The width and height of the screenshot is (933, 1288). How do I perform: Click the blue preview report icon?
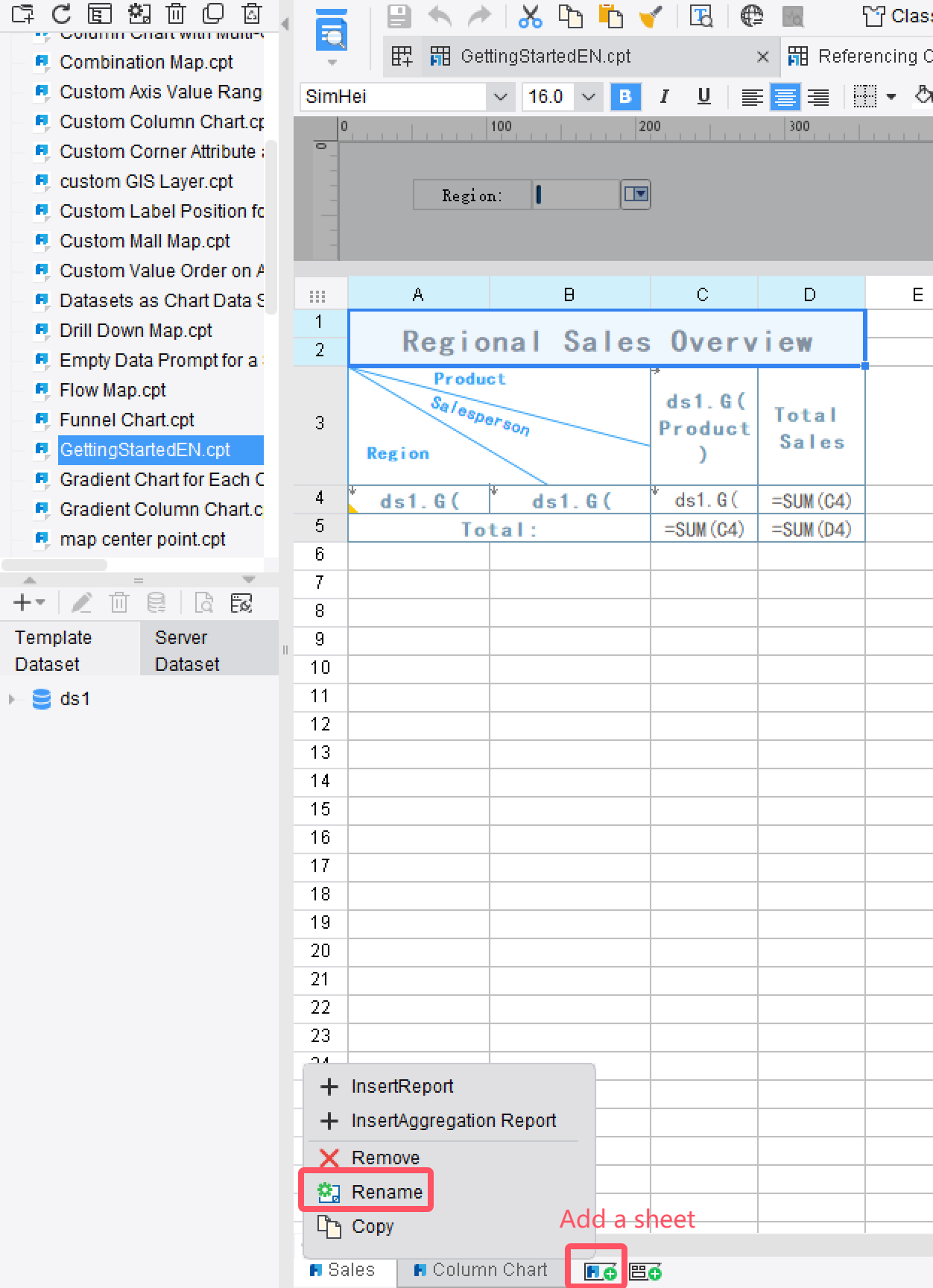(332, 31)
